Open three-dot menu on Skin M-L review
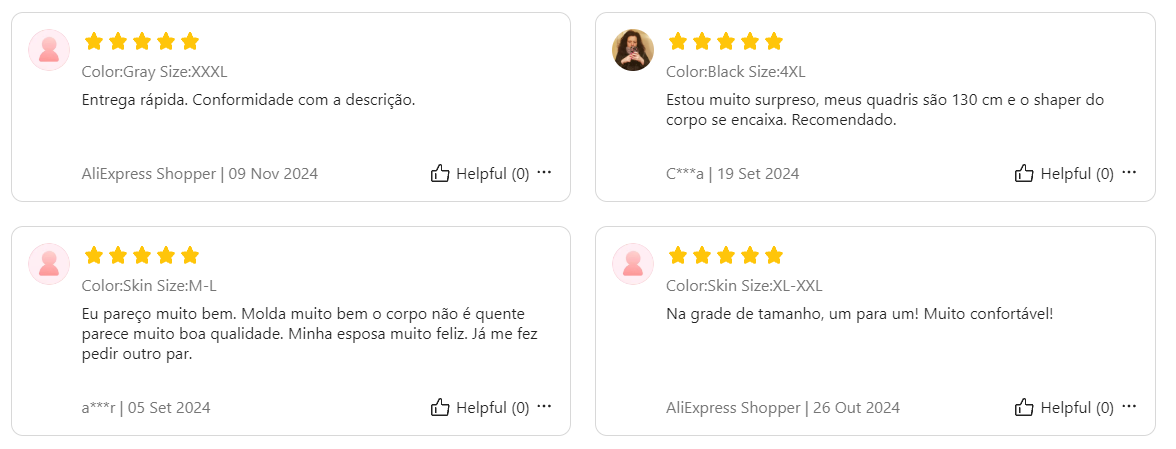Screen dimensions: 1176x449 click(x=544, y=407)
